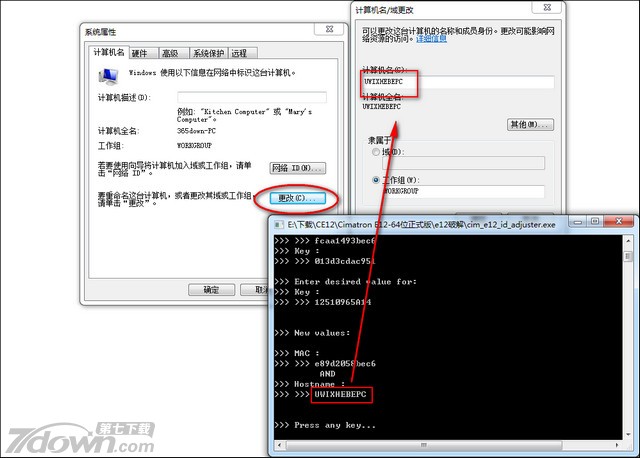Select the 域(D) radio button
Screen dimensions: 640x458
tap(376, 152)
